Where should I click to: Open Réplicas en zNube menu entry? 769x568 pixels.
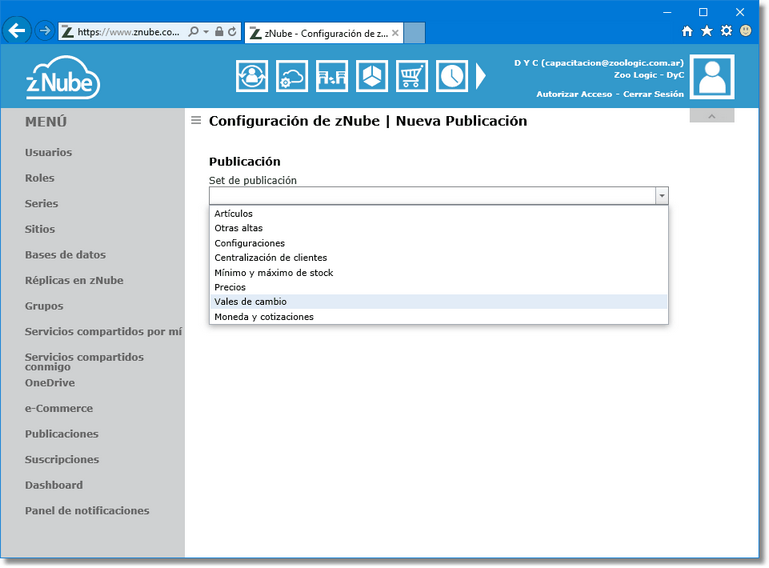click(74, 280)
